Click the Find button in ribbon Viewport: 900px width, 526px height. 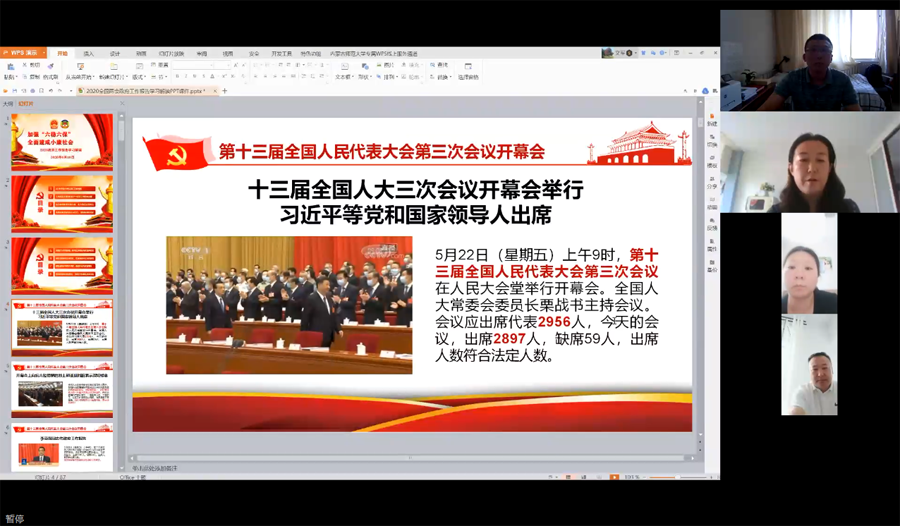pyautogui.click(x=442, y=65)
